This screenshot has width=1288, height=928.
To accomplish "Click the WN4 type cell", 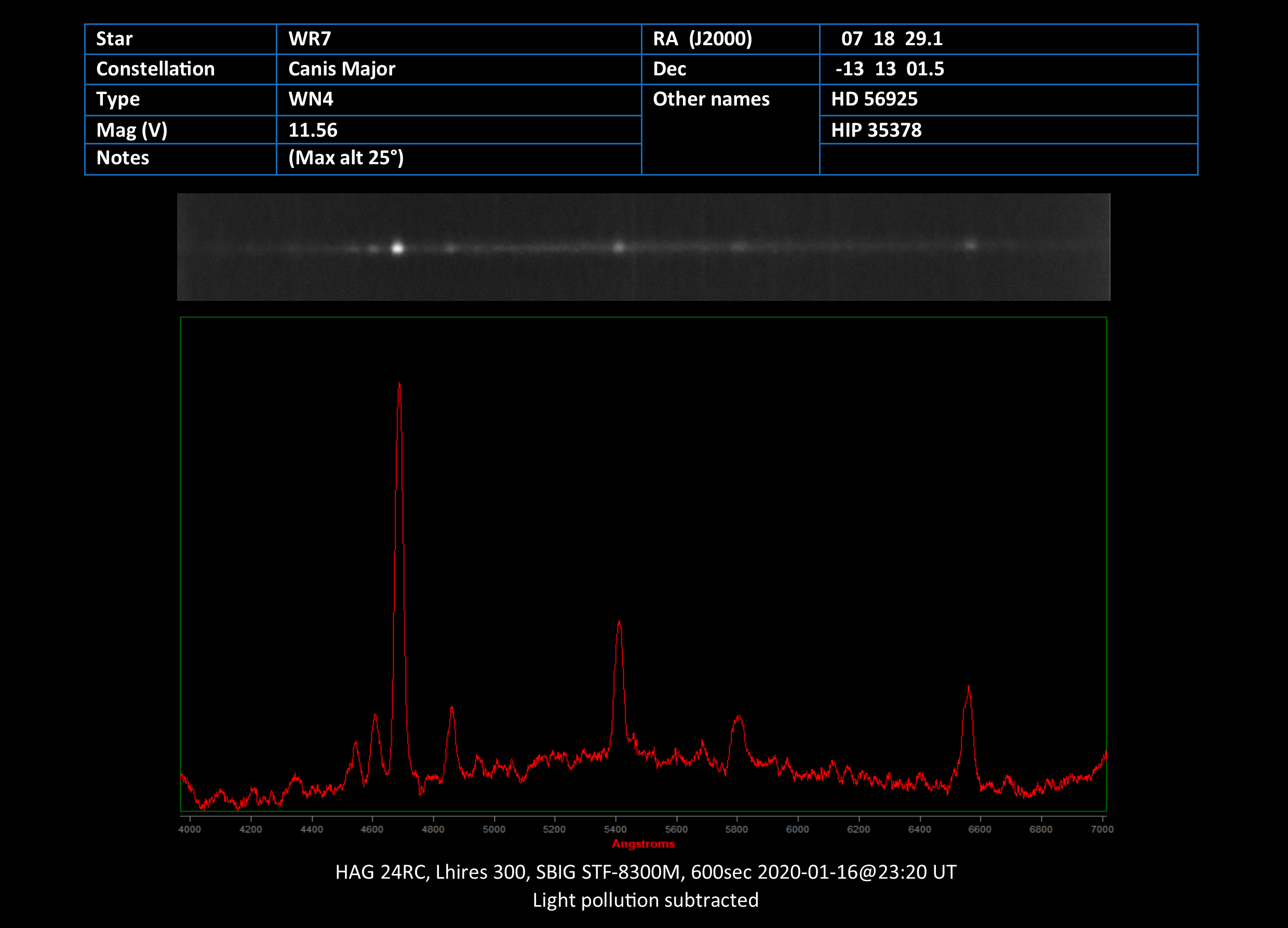I will click(x=311, y=99).
